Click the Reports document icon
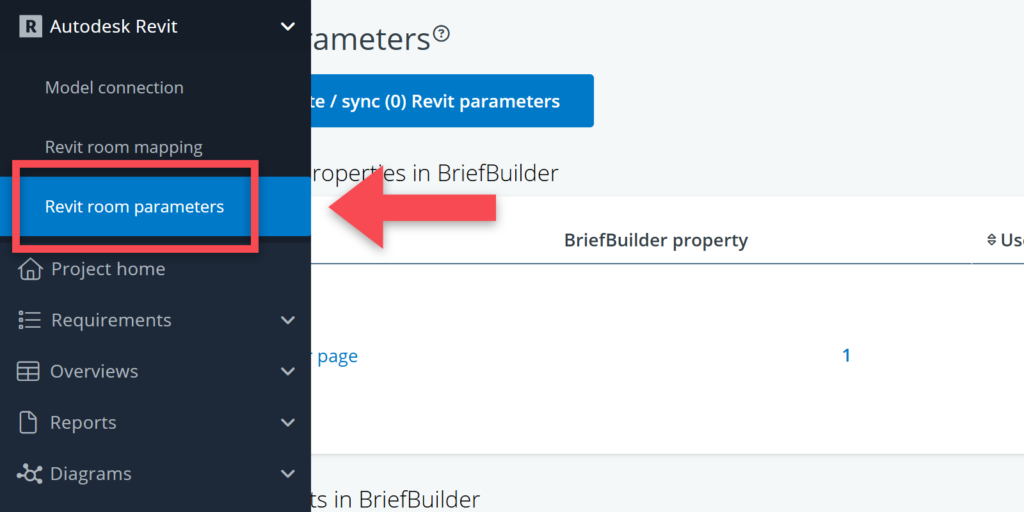The width and height of the screenshot is (1024, 512). [30, 423]
